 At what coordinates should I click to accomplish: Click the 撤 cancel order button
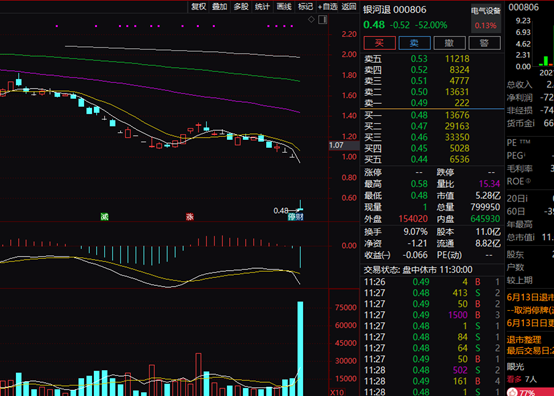pos(449,43)
